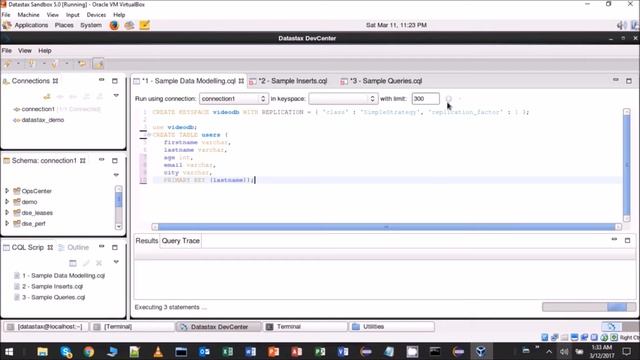Open Excel from the Windows taskbar
This screenshot has width=640, height=360.
(x=227, y=351)
